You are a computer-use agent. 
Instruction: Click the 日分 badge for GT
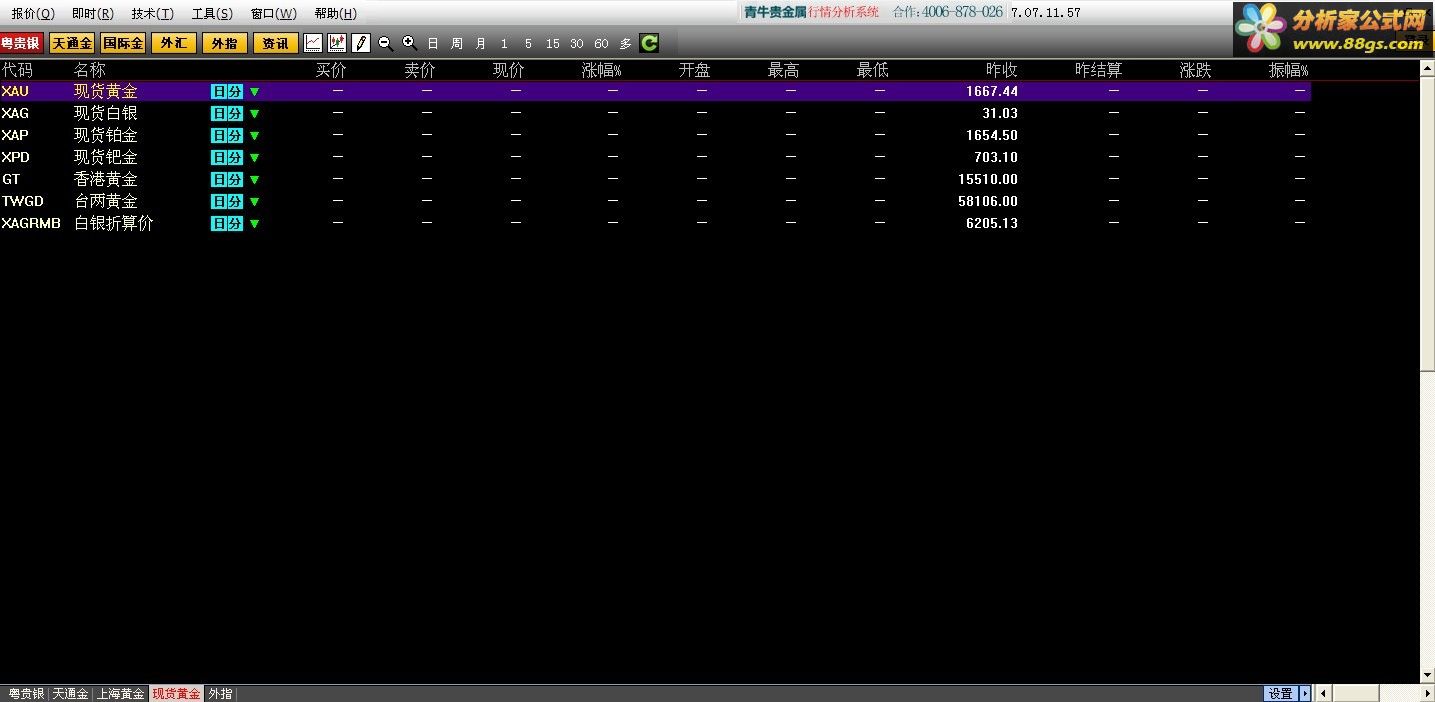(227, 179)
